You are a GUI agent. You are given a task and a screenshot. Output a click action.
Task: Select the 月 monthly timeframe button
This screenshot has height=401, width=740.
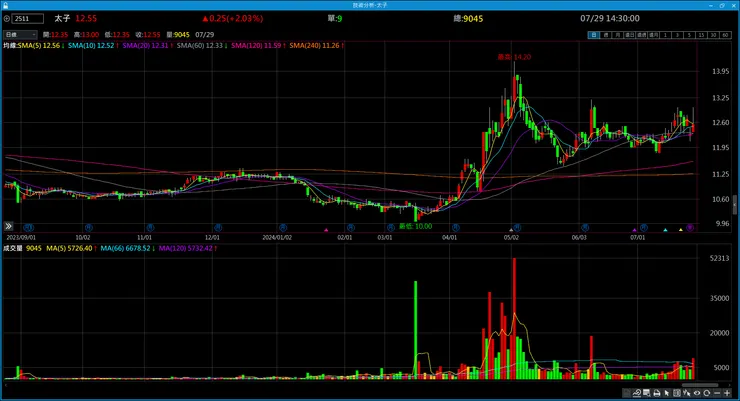617,35
